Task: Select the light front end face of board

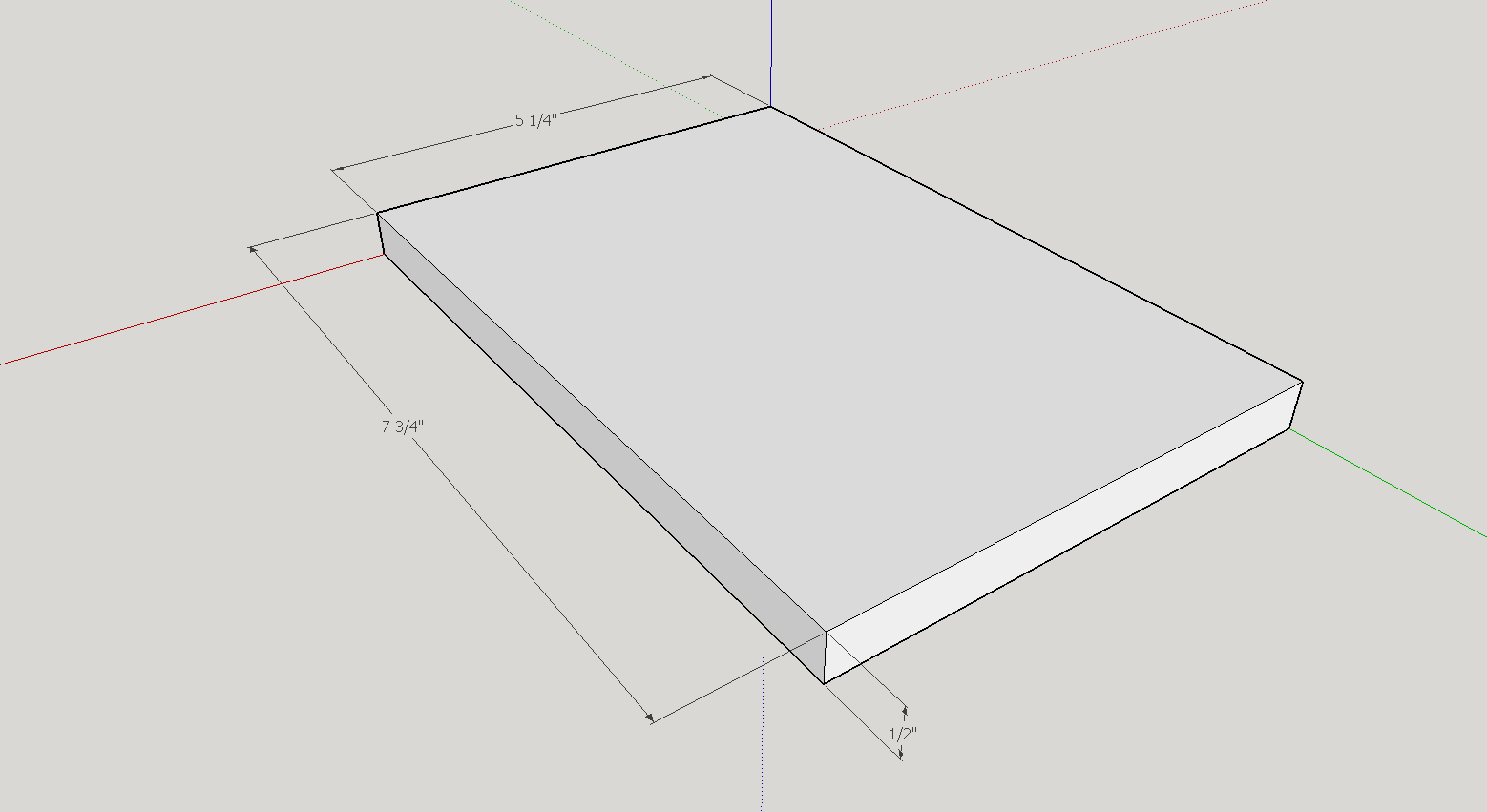Action: [1059, 534]
